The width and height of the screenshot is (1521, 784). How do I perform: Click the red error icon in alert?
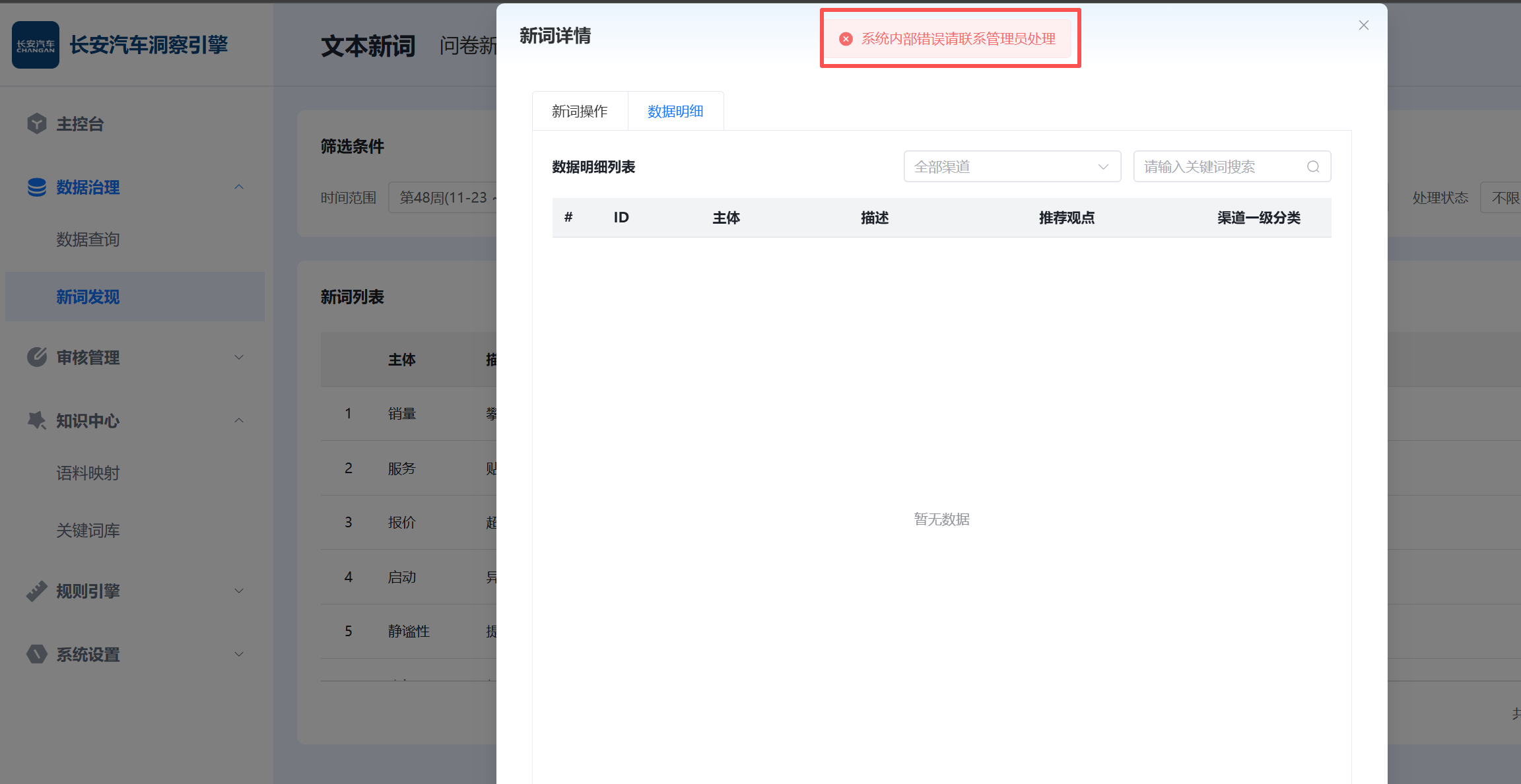coord(846,39)
